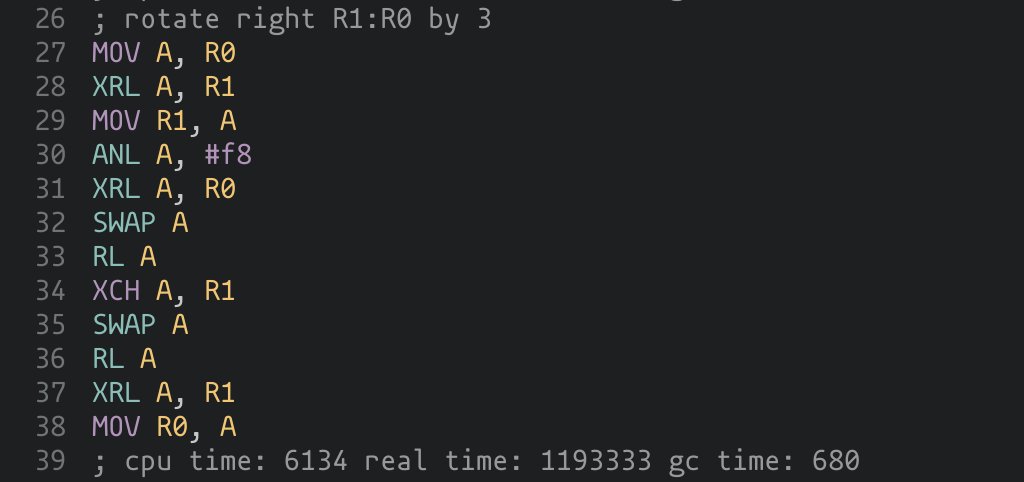1024x482 pixels.
Task: Click line number 27 in the gutter
Action: coord(50,53)
